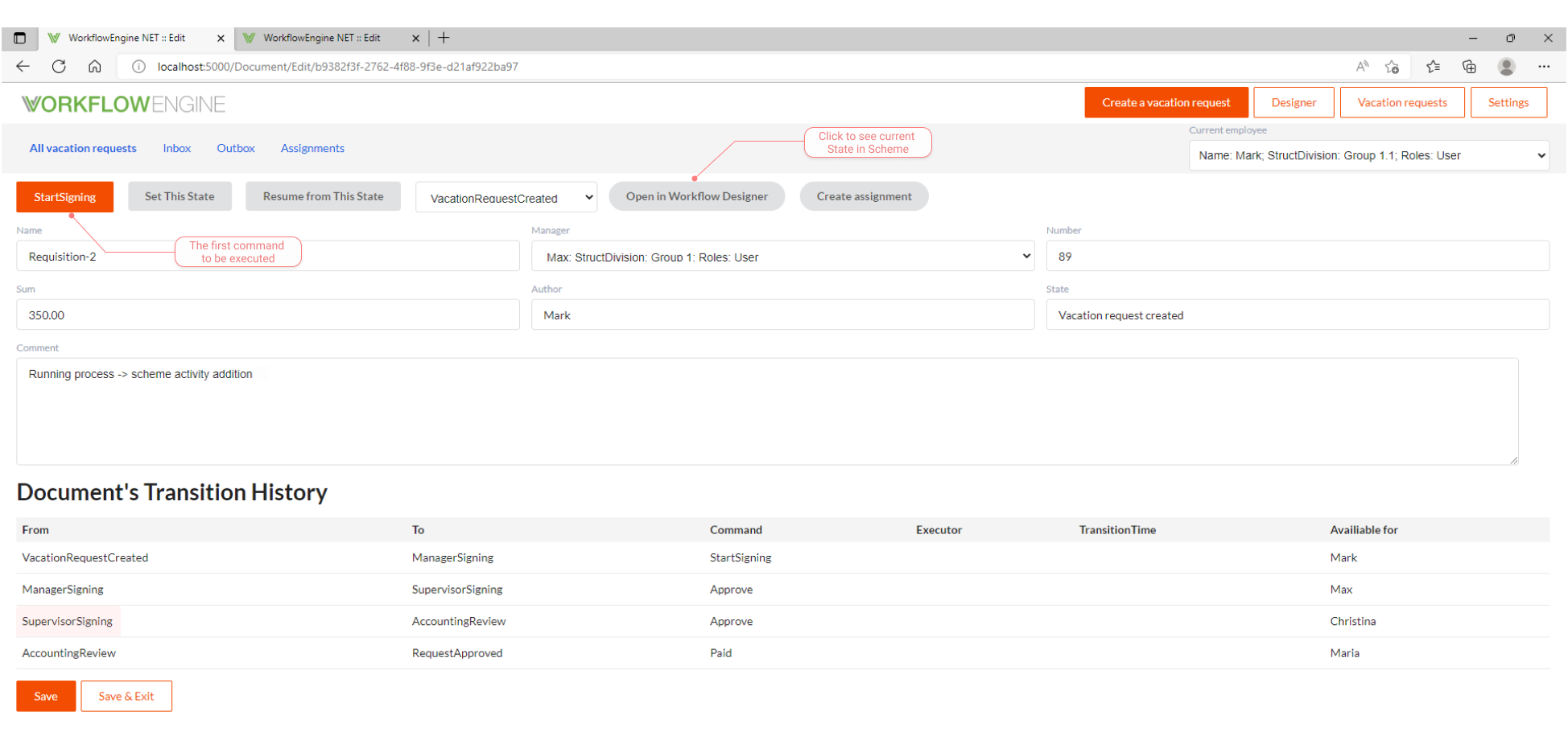This screenshot has width=1568, height=732.
Task: Click into the Comment text area
Action: (767, 411)
